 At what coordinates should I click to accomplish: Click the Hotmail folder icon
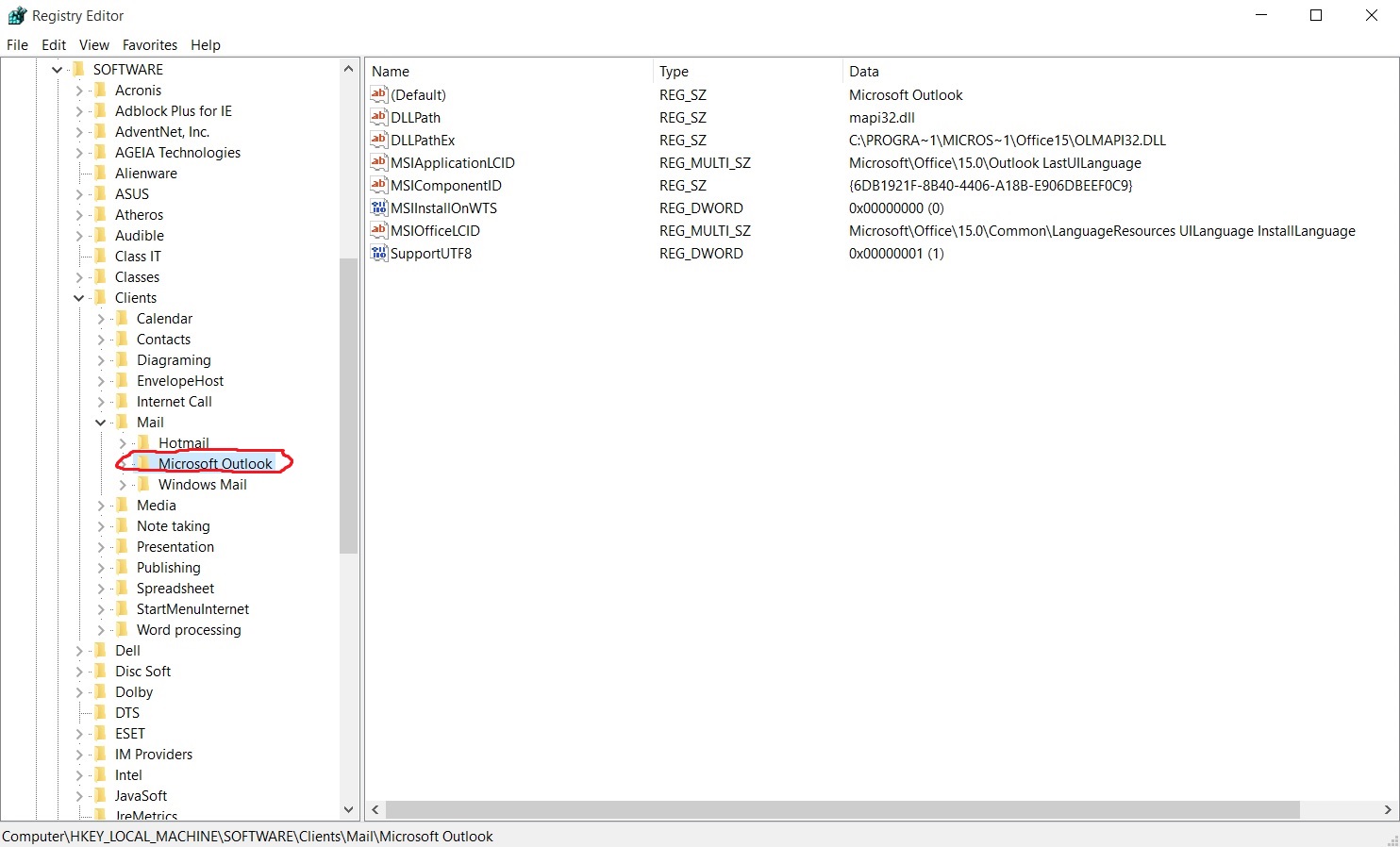coord(143,442)
